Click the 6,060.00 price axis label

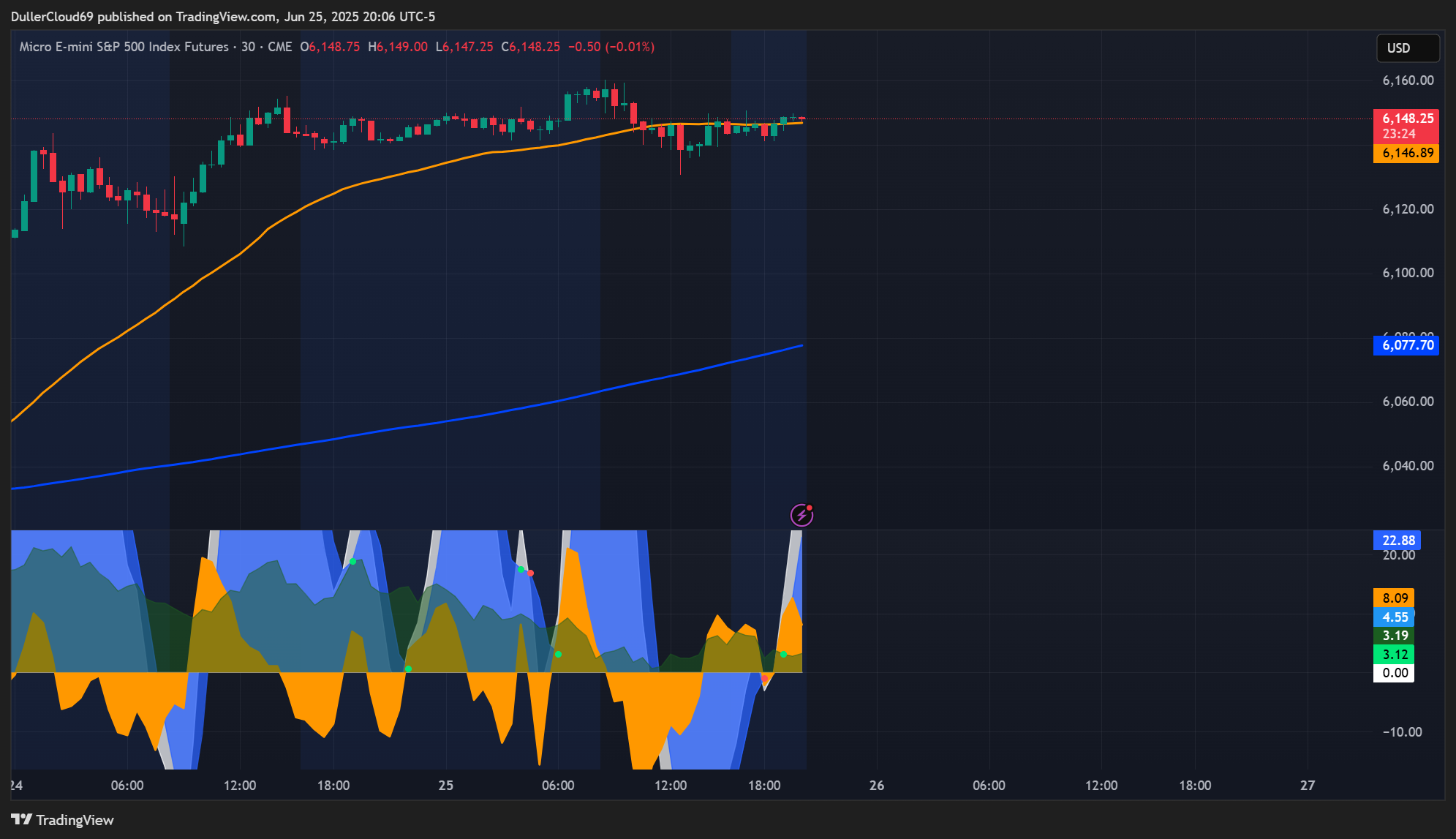1408,402
